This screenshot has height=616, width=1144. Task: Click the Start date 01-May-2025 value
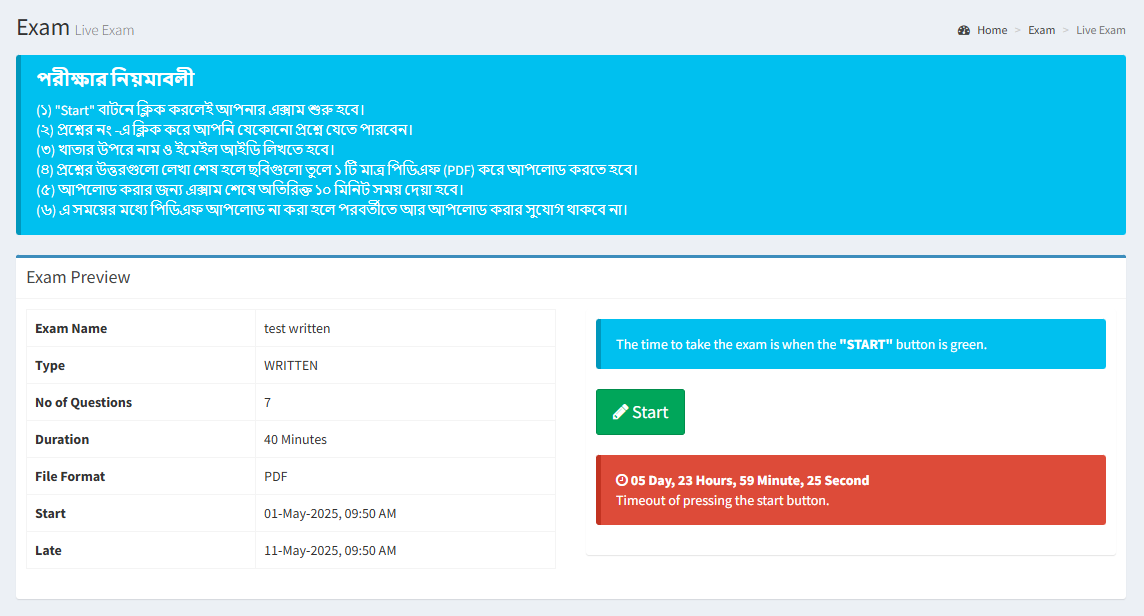pos(330,513)
